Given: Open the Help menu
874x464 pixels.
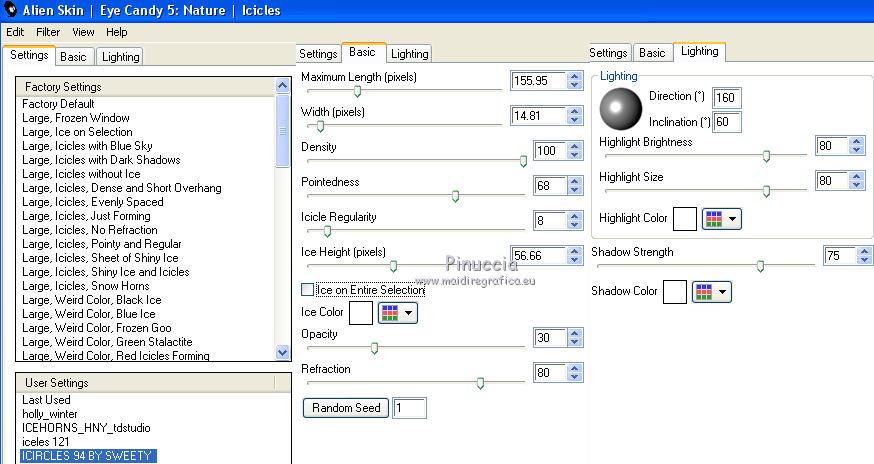Looking at the screenshot, I should click(x=116, y=32).
